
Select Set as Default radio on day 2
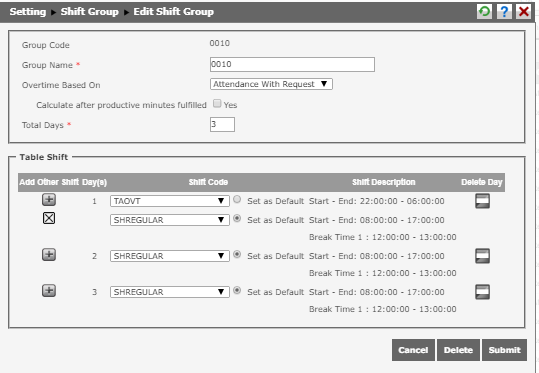click(237, 254)
